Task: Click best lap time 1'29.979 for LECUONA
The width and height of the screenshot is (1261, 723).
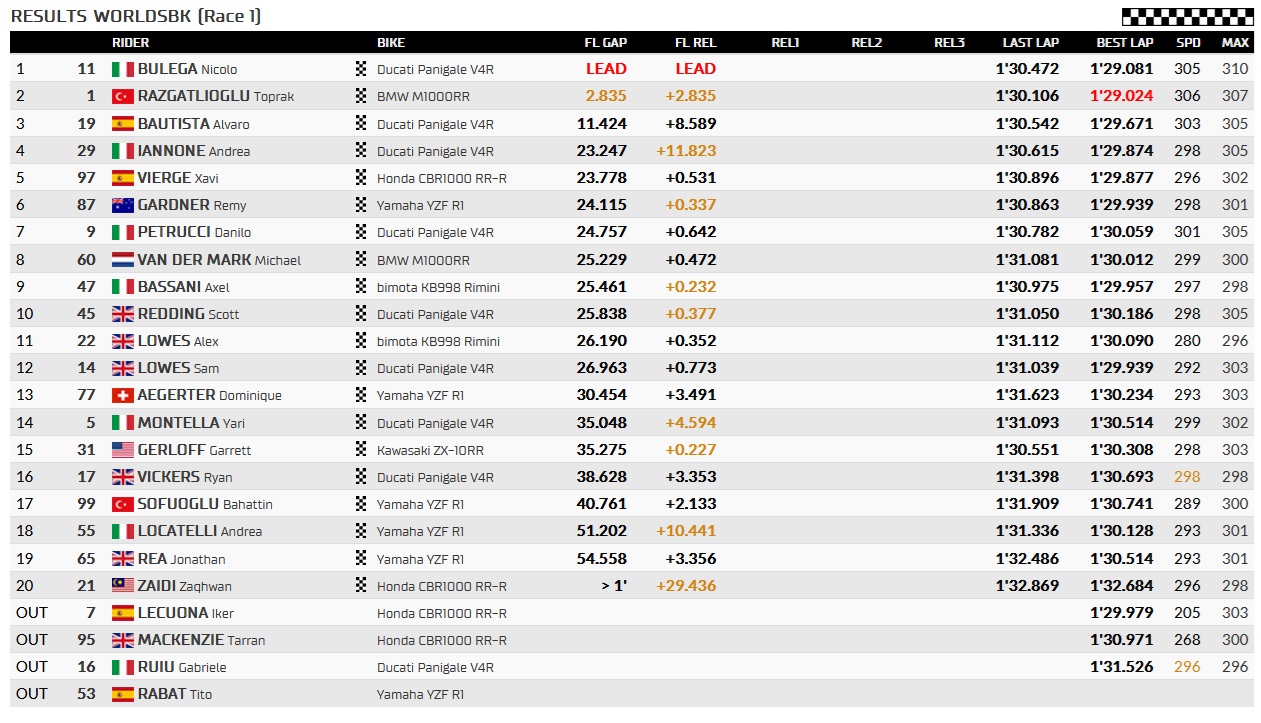Action: (1122, 613)
